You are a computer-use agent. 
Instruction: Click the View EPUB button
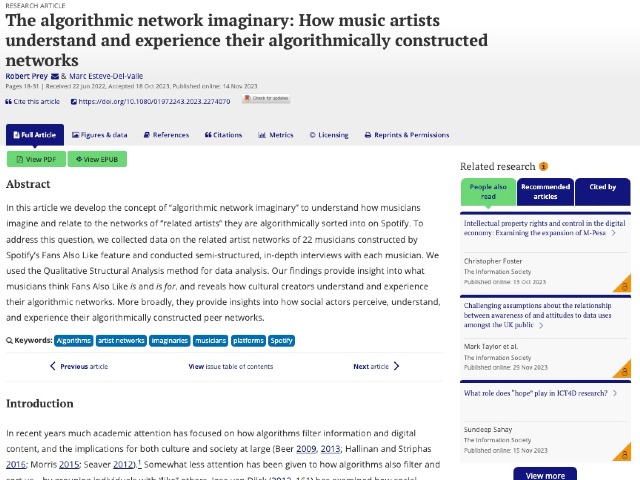[x=97, y=159]
